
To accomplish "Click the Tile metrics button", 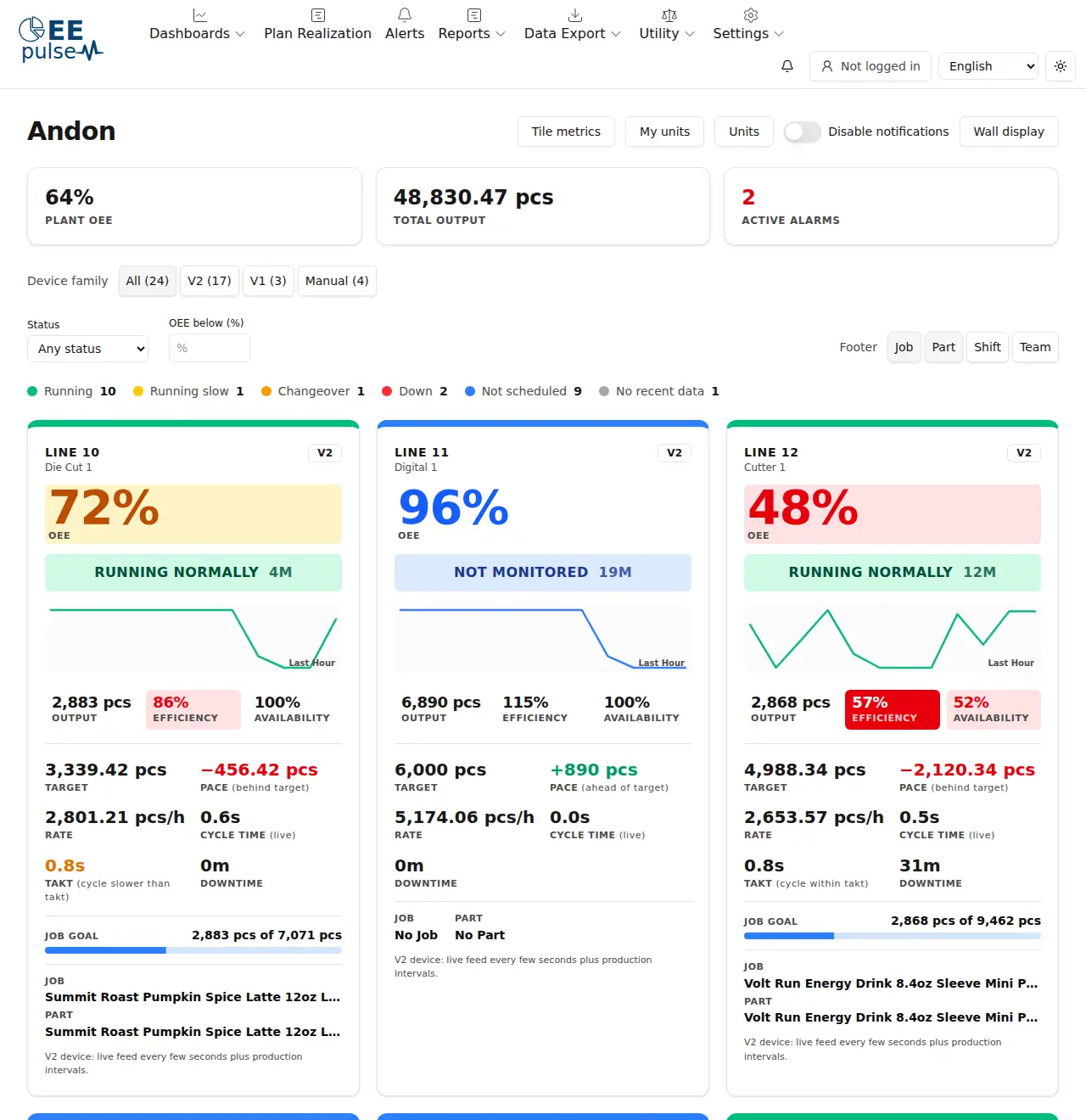I will point(566,132).
